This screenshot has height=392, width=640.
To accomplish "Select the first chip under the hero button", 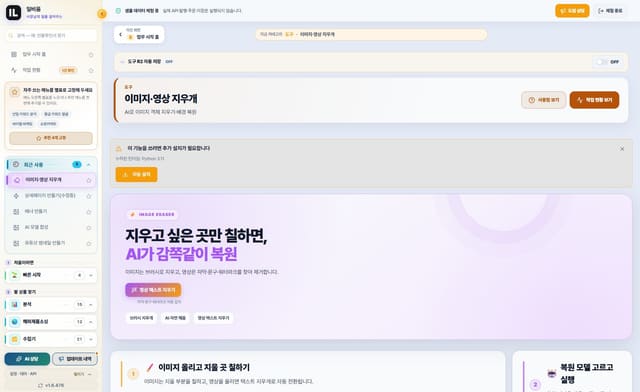I will click(x=142, y=318).
